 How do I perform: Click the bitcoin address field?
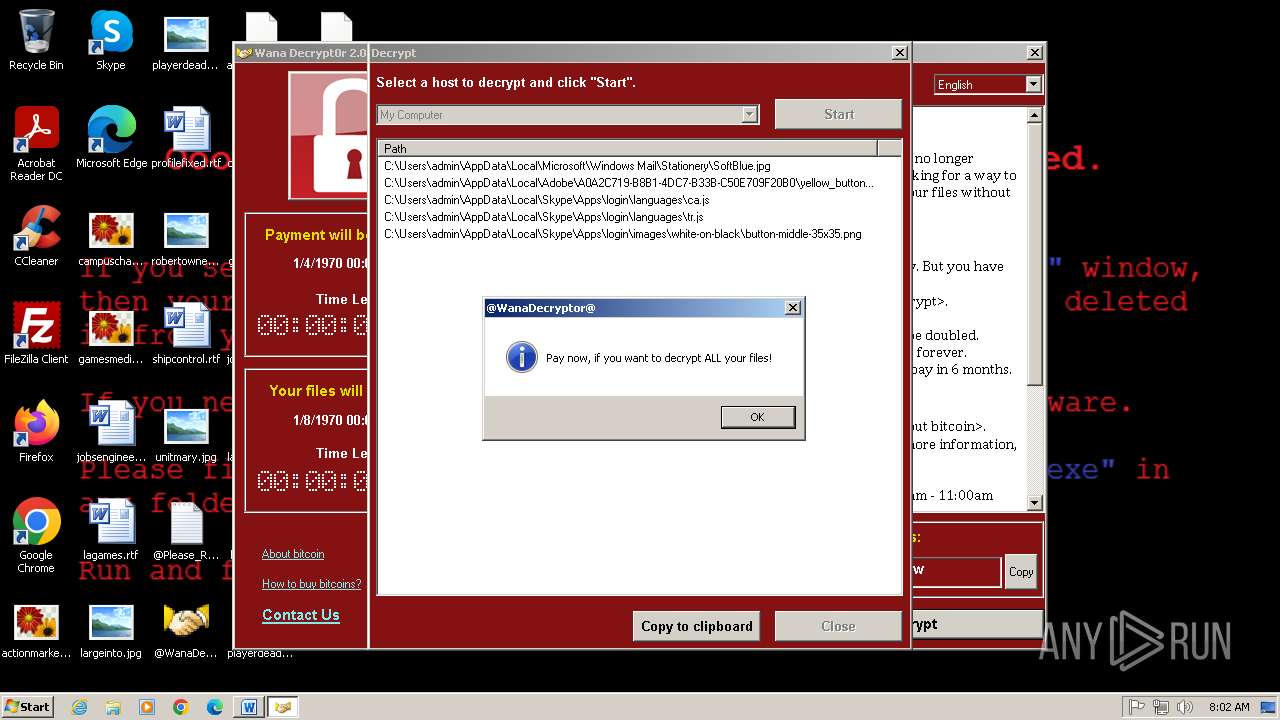pos(955,571)
